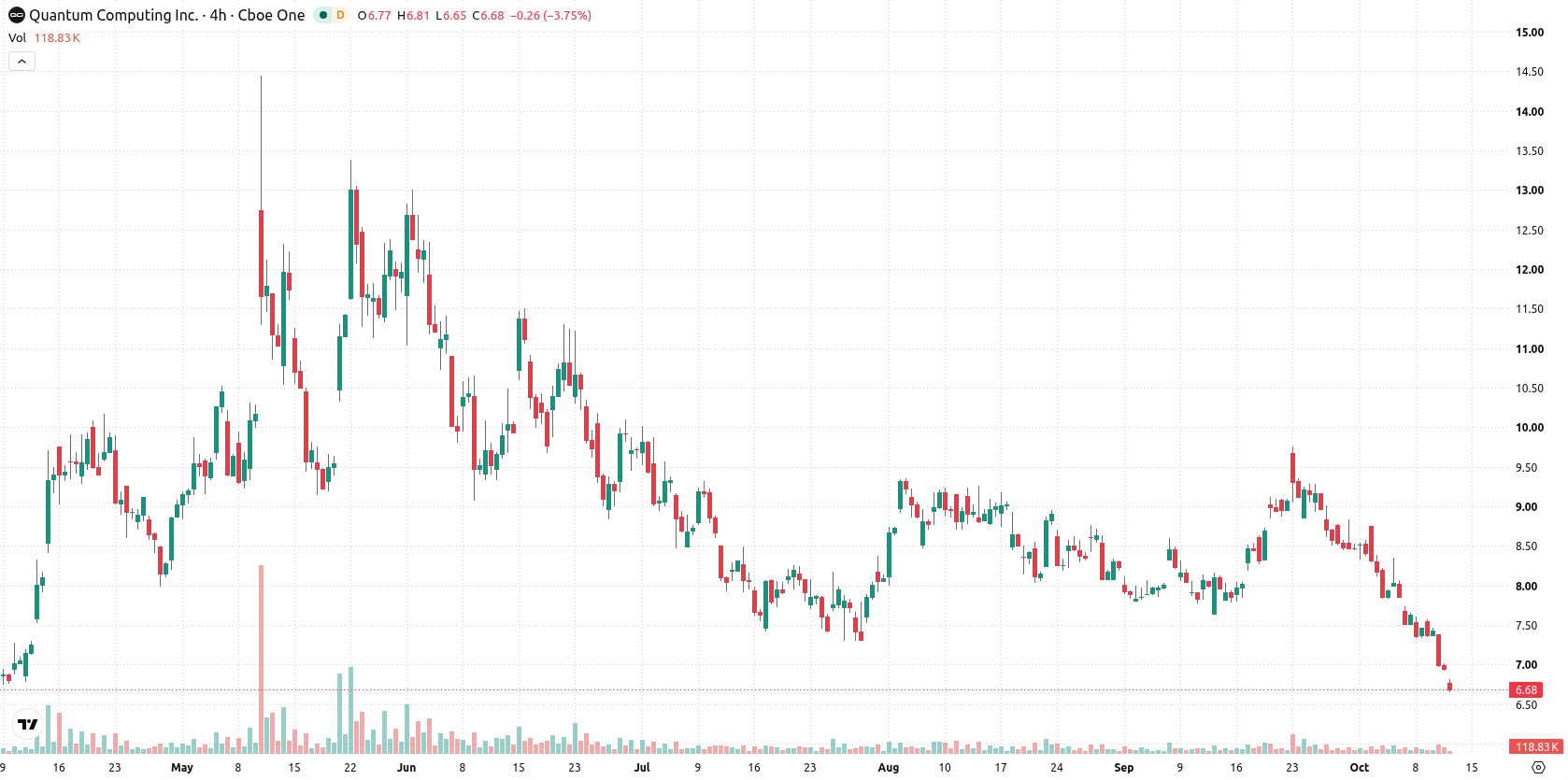Click the green market status dot

[x=323, y=15]
